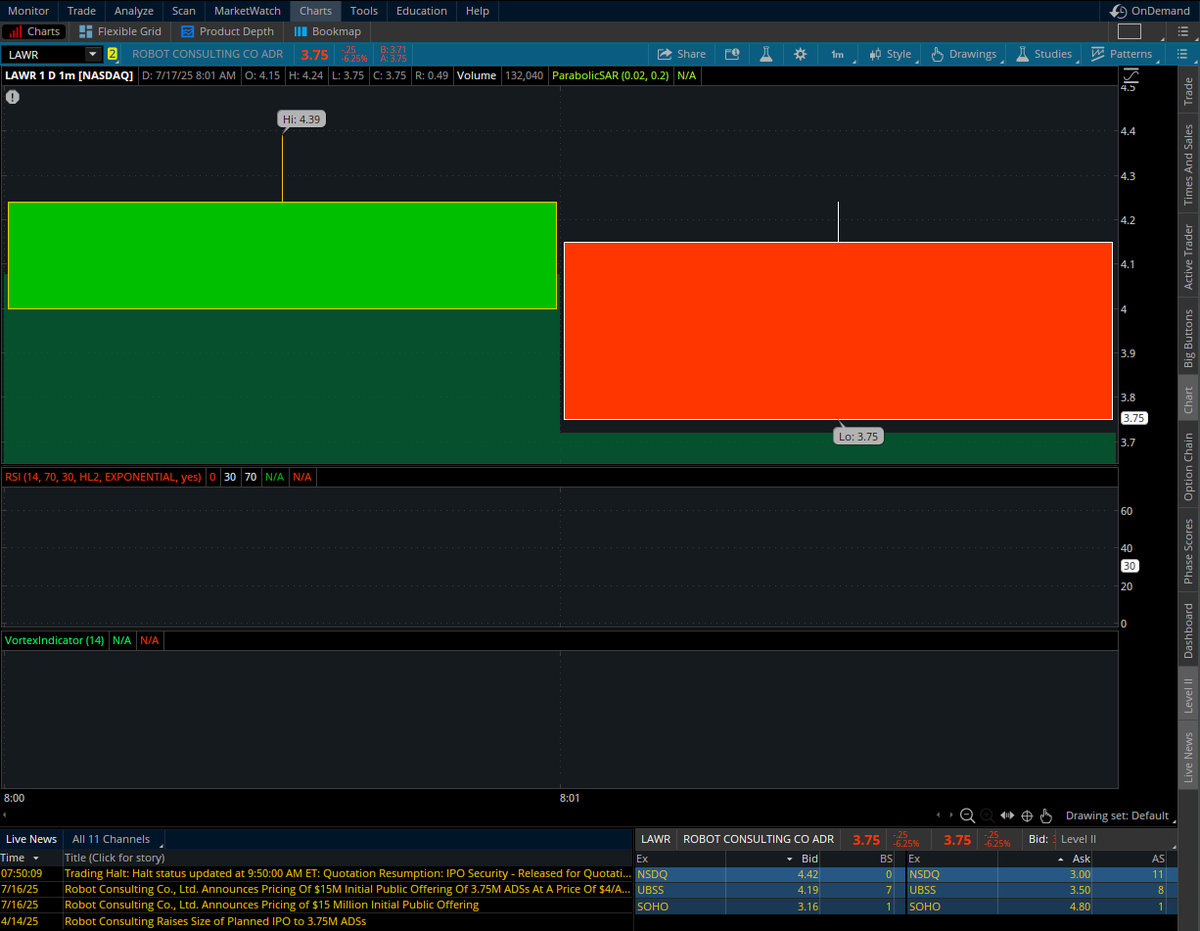Screen dimensions: 1200x931
Task: Sort news by Time column
Action: 20,858
